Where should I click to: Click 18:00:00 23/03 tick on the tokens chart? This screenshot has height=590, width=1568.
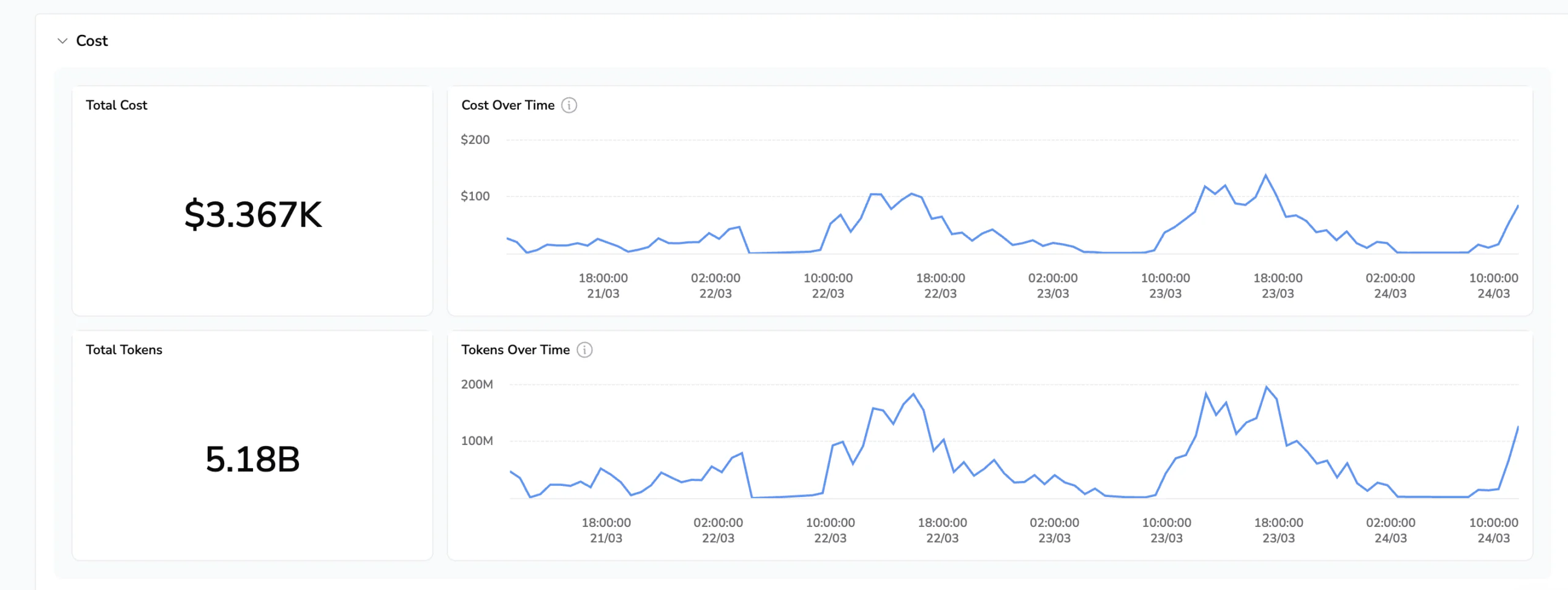click(x=1278, y=530)
